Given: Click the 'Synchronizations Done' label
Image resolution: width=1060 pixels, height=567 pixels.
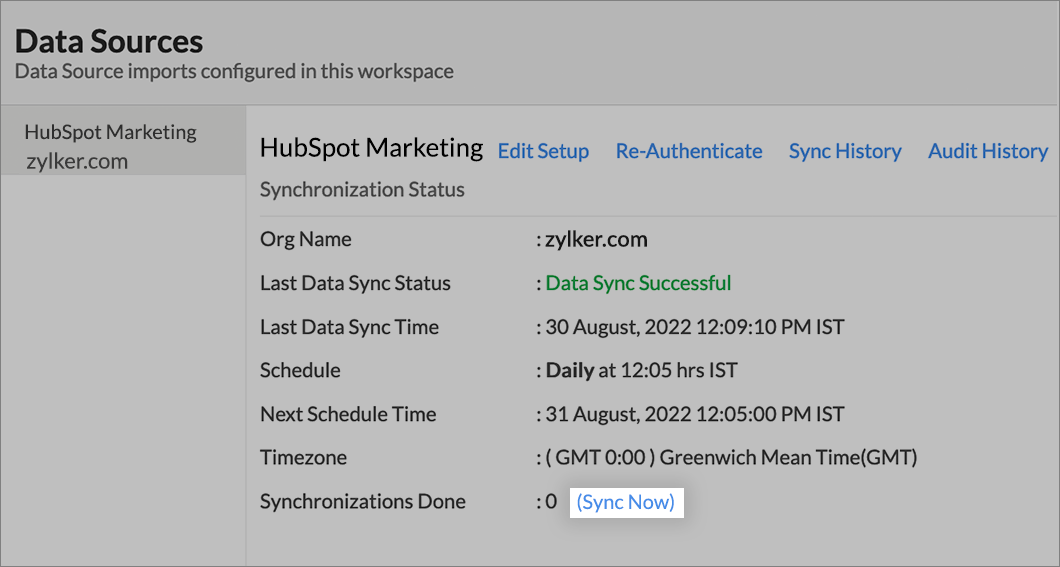Looking at the screenshot, I should [362, 501].
